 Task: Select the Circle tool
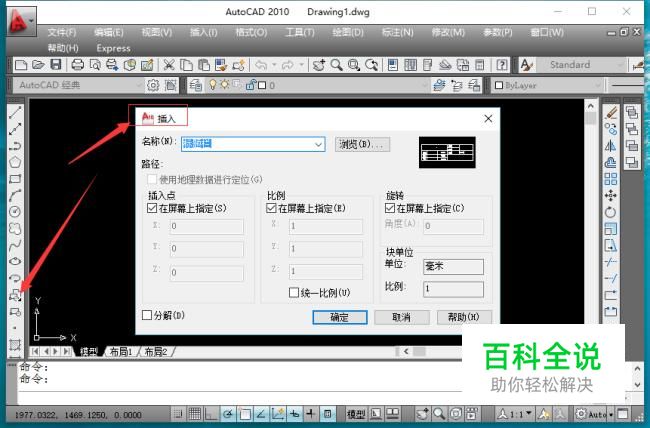coord(15,212)
